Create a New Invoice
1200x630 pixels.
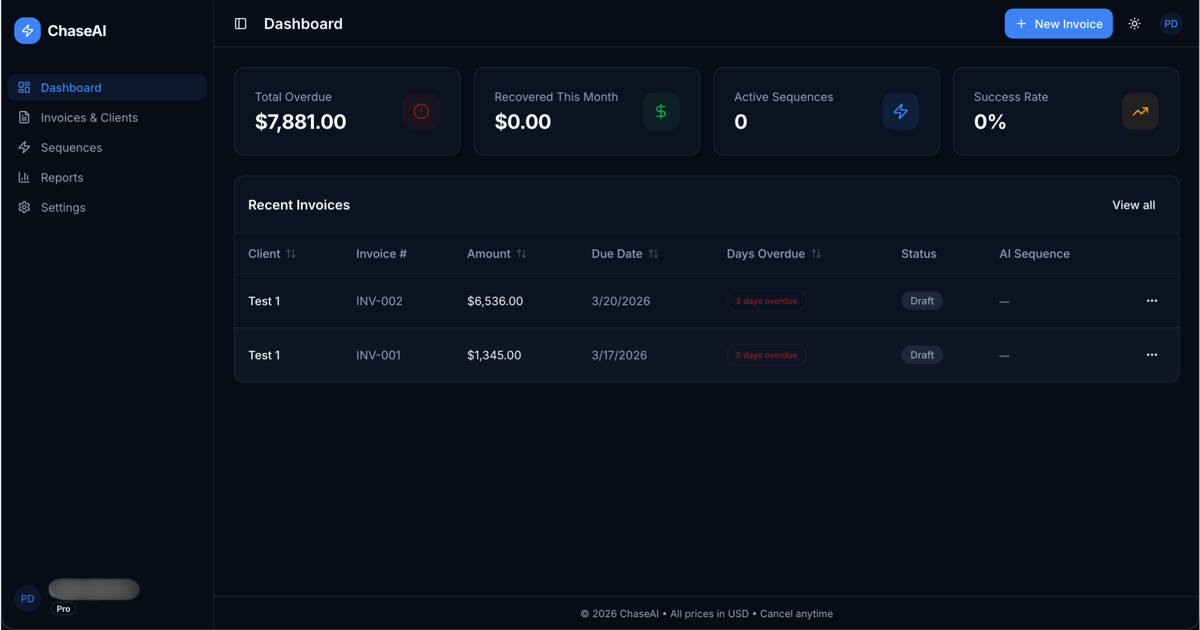(x=1058, y=24)
